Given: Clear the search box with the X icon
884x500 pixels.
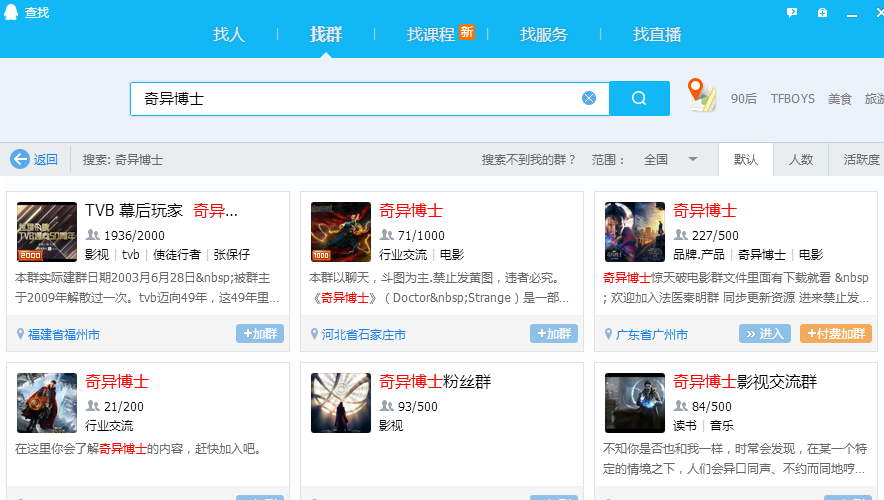Looking at the screenshot, I should pyautogui.click(x=589, y=98).
